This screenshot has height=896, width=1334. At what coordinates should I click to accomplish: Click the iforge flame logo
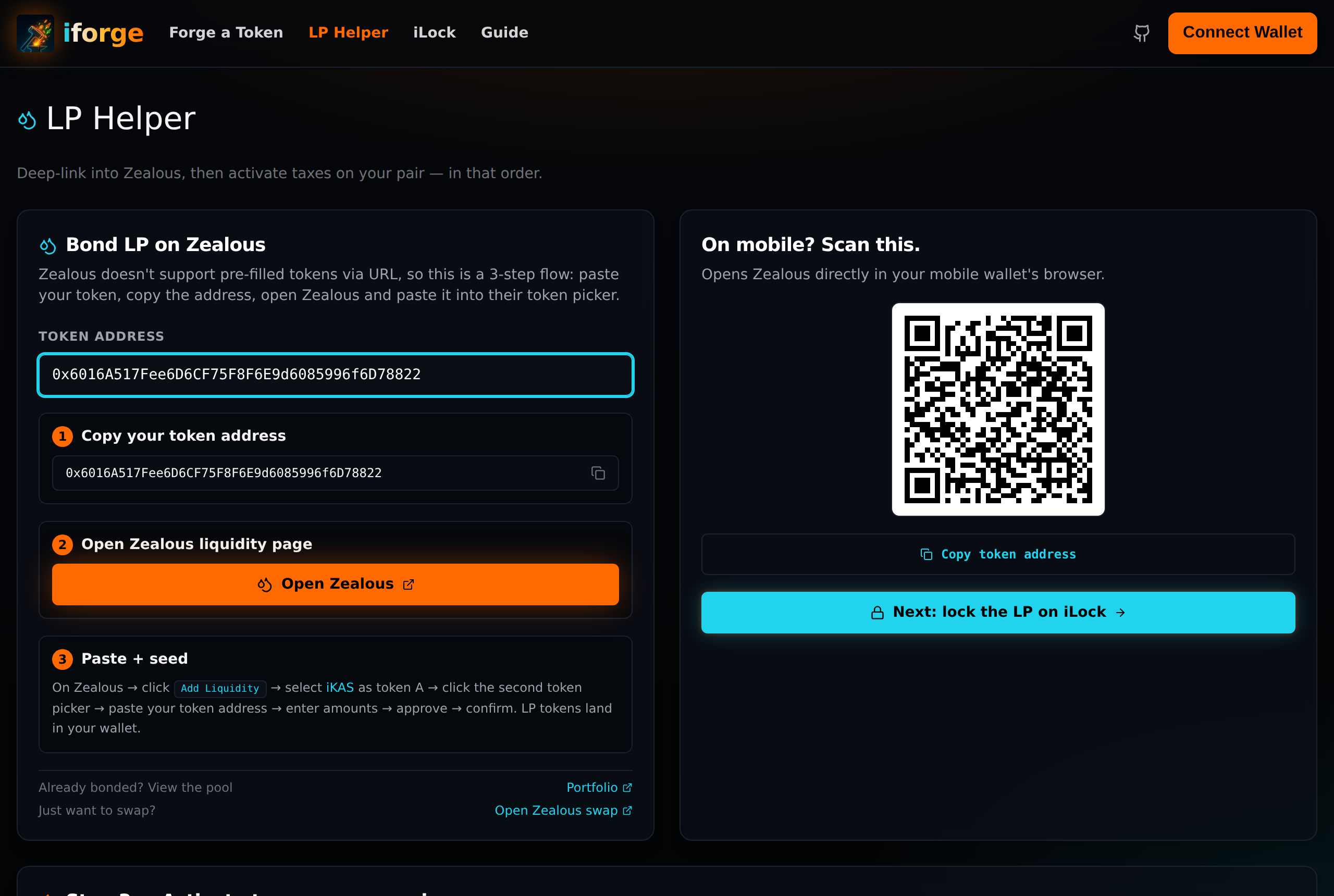point(35,33)
